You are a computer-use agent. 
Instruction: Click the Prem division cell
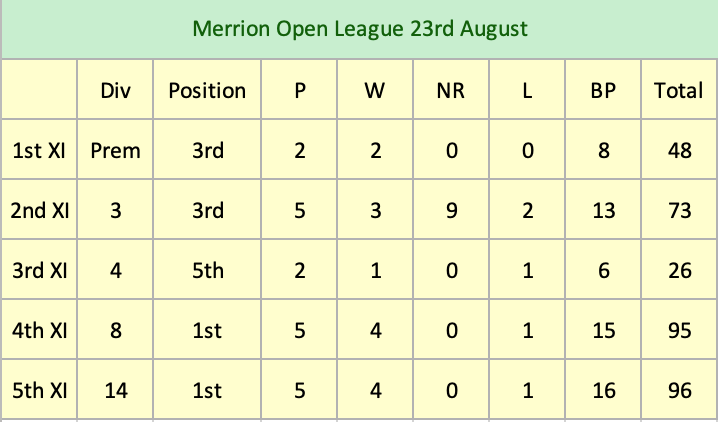pos(116,151)
